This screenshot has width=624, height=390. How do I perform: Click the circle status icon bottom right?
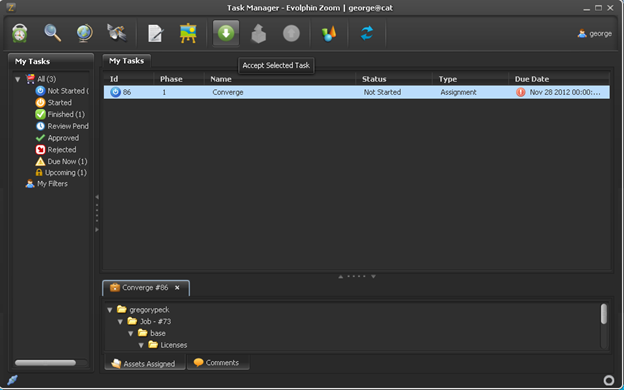[x=609, y=380]
